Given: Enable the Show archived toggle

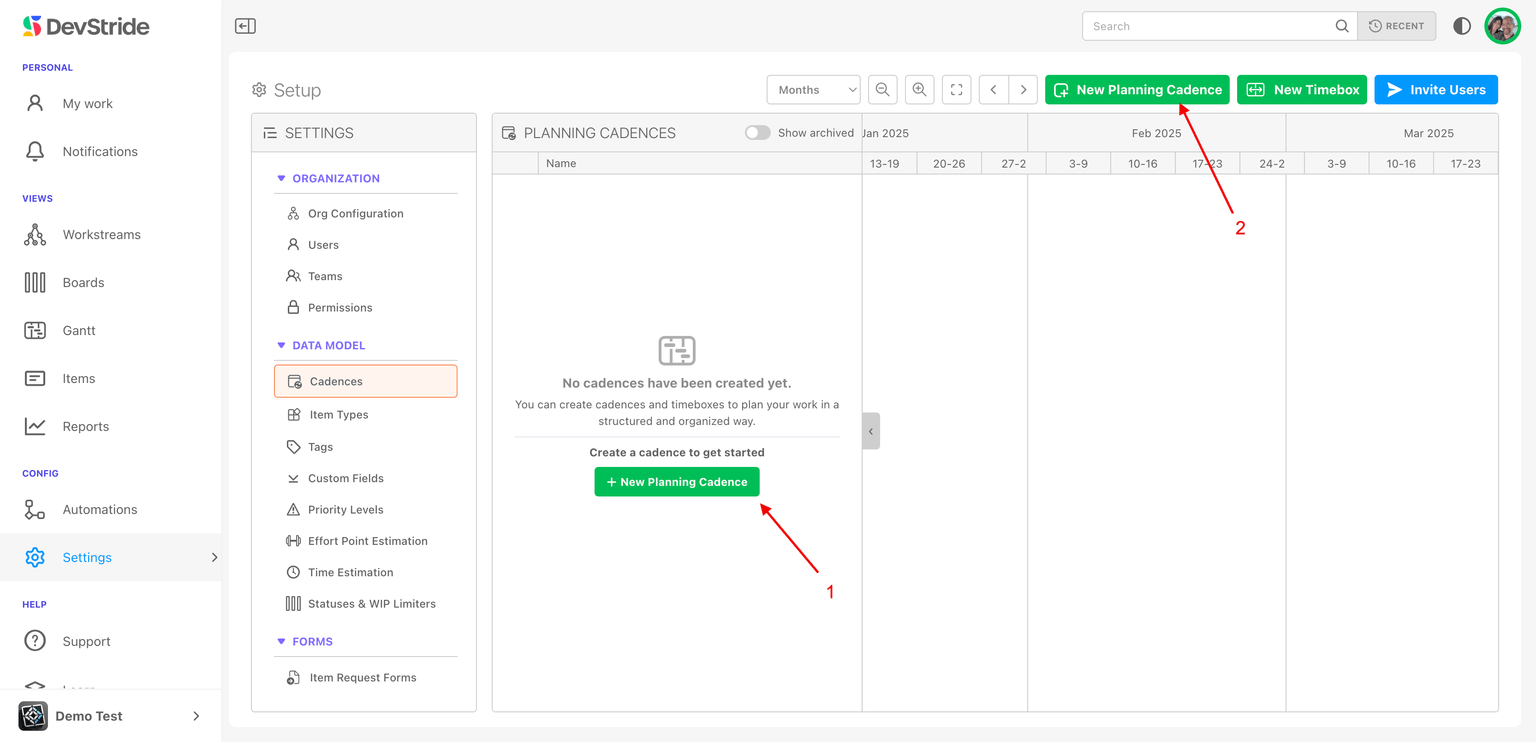Looking at the screenshot, I should tap(757, 133).
